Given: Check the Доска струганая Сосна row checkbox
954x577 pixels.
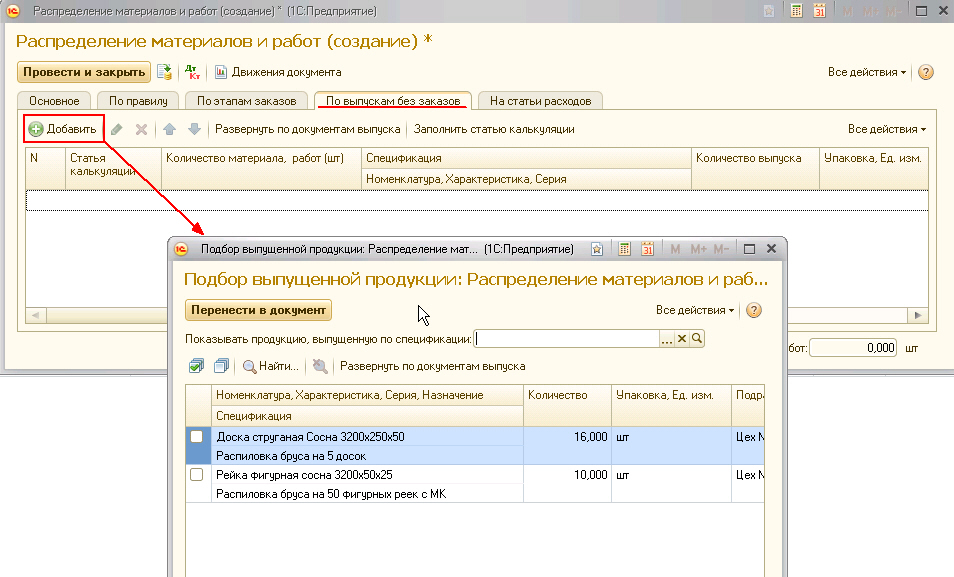Looking at the screenshot, I should pos(197,437).
